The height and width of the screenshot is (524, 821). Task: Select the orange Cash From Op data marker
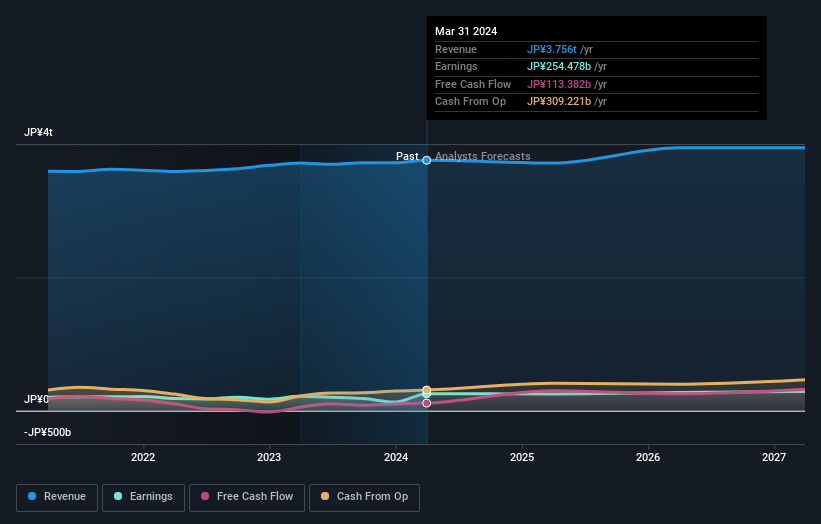click(x=427, y=390)
